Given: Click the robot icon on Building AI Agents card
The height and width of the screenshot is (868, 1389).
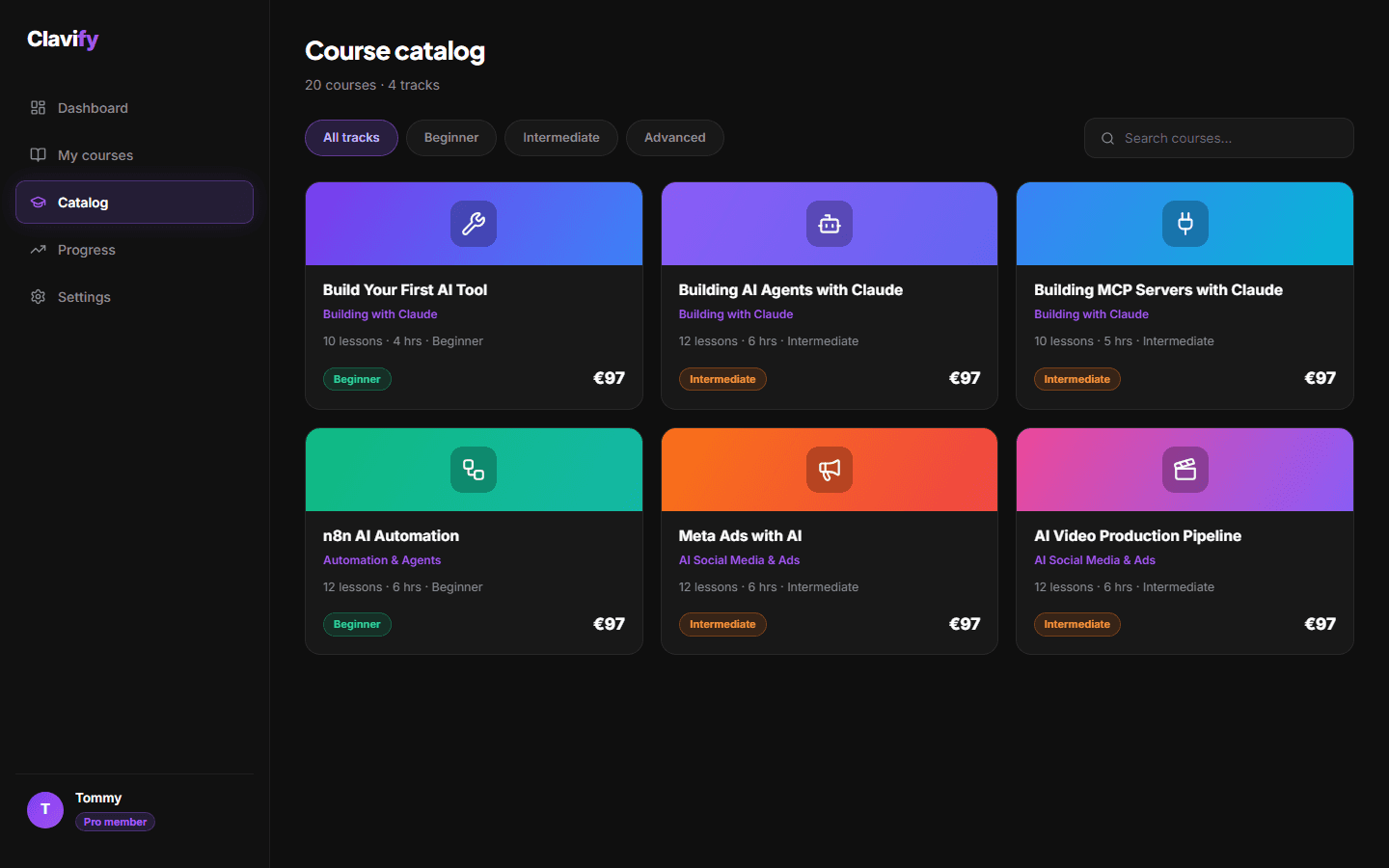Looking at the screenshot, I should 830,224.
